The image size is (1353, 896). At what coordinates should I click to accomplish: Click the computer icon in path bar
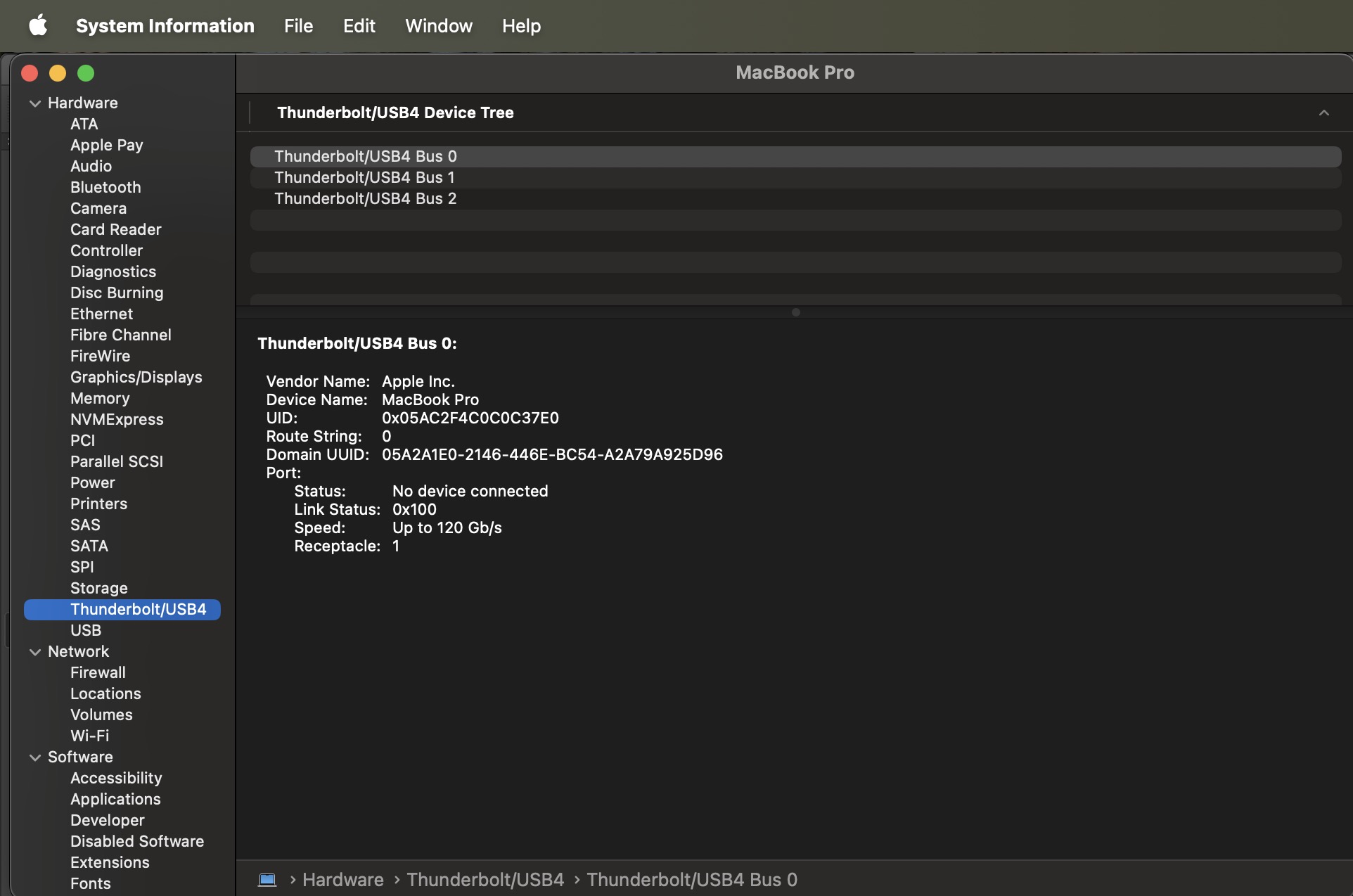click(267, 880)
